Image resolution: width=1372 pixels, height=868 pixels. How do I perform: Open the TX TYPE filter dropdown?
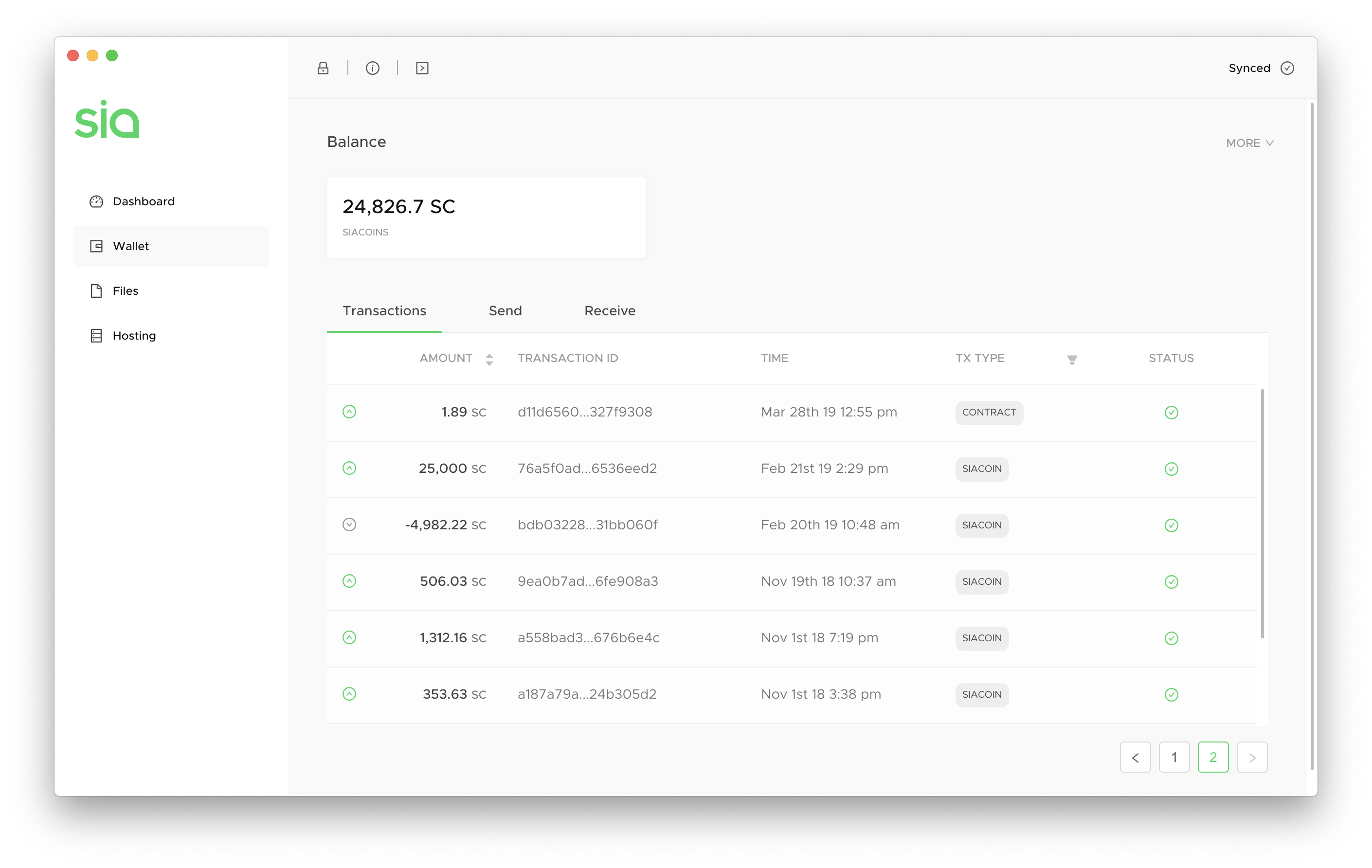coord(1072,360)
